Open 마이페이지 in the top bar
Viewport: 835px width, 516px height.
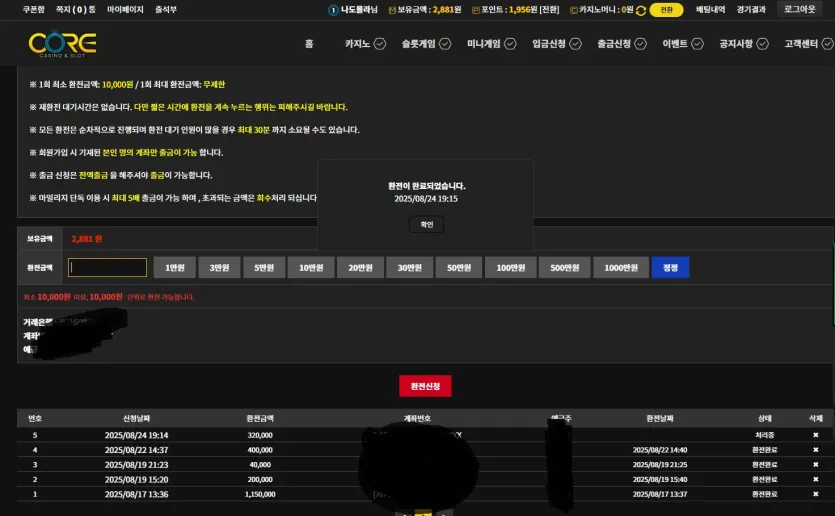125,10
